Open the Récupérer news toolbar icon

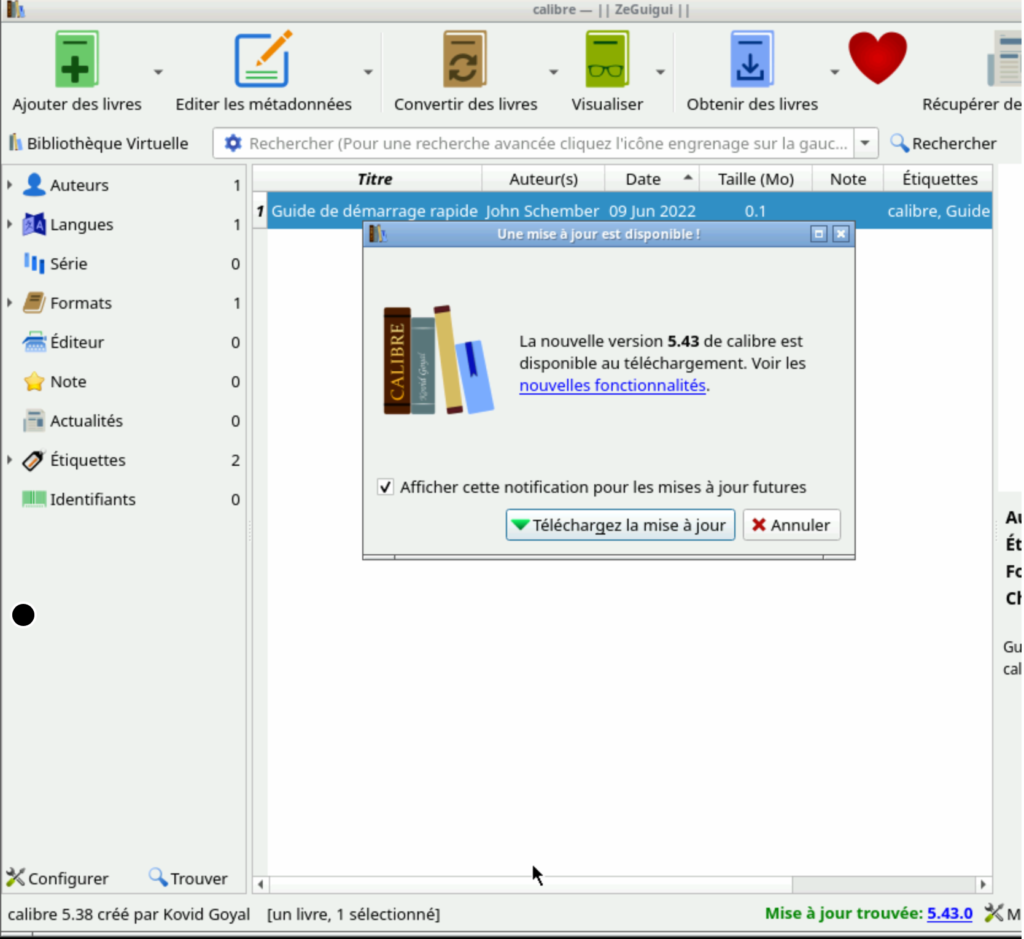pyautogui.click(x=1004, y=59)
